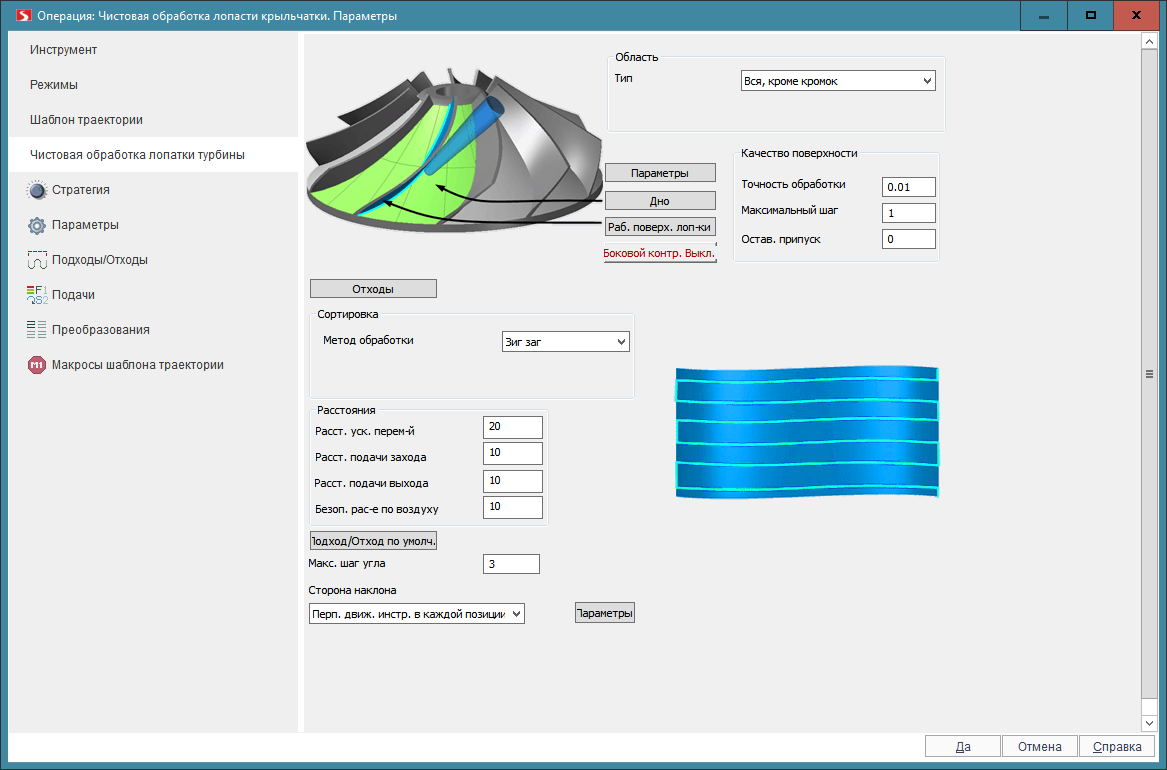Click the Отмена button
Viewport: 1167px width, 770px height.
tap(1040, 746)
